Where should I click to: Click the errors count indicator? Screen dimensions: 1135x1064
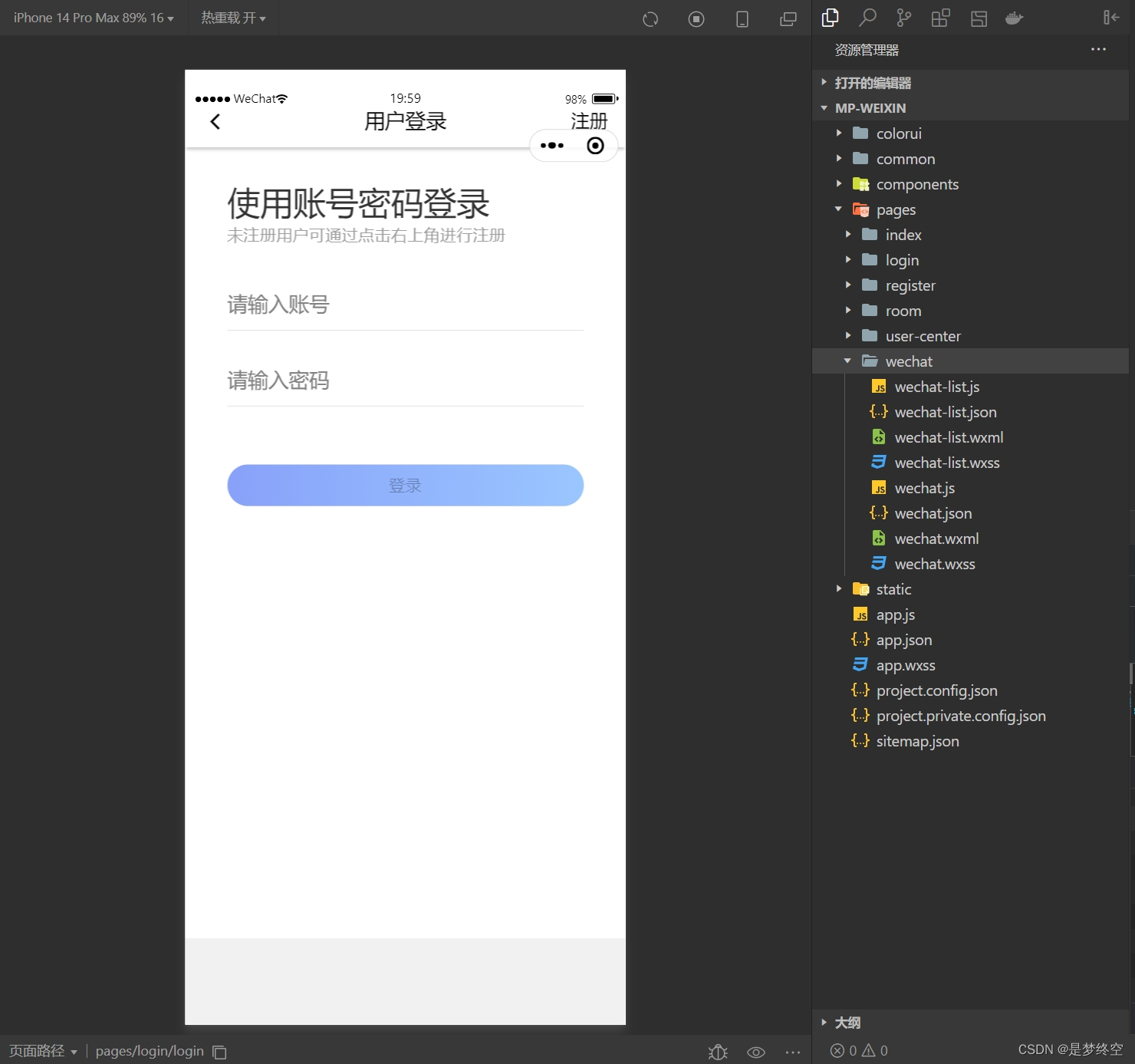coord(844,1051)
